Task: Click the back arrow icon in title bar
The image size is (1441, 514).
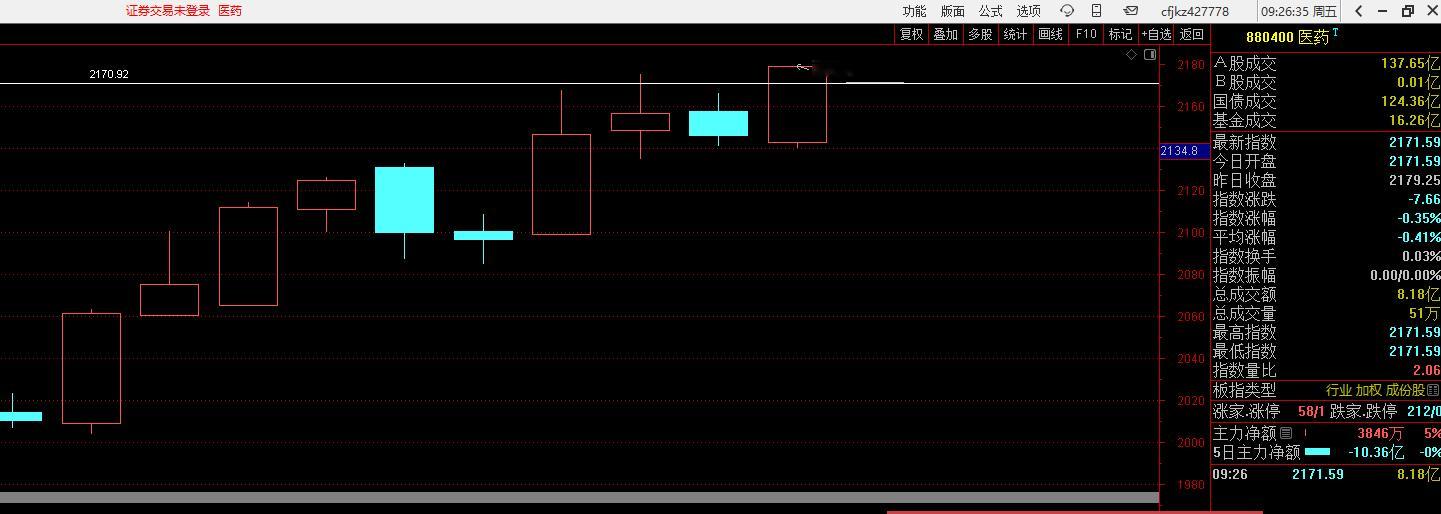Action: (x=1359, y=11)
